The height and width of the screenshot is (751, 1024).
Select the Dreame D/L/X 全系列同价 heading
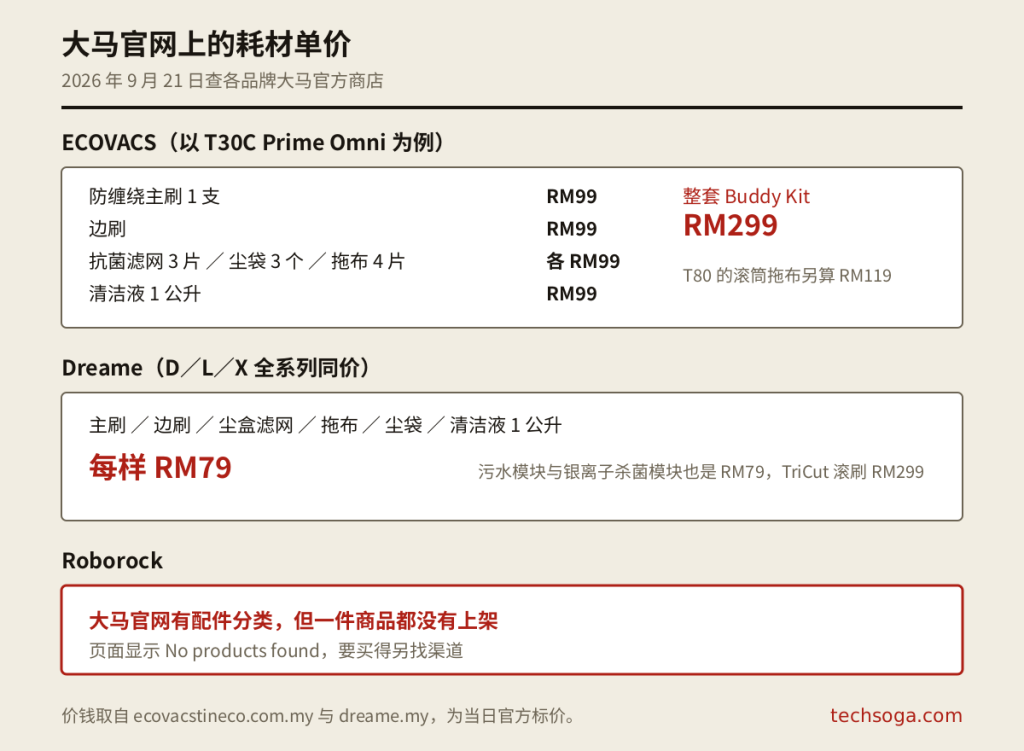[x=217, y=368]
